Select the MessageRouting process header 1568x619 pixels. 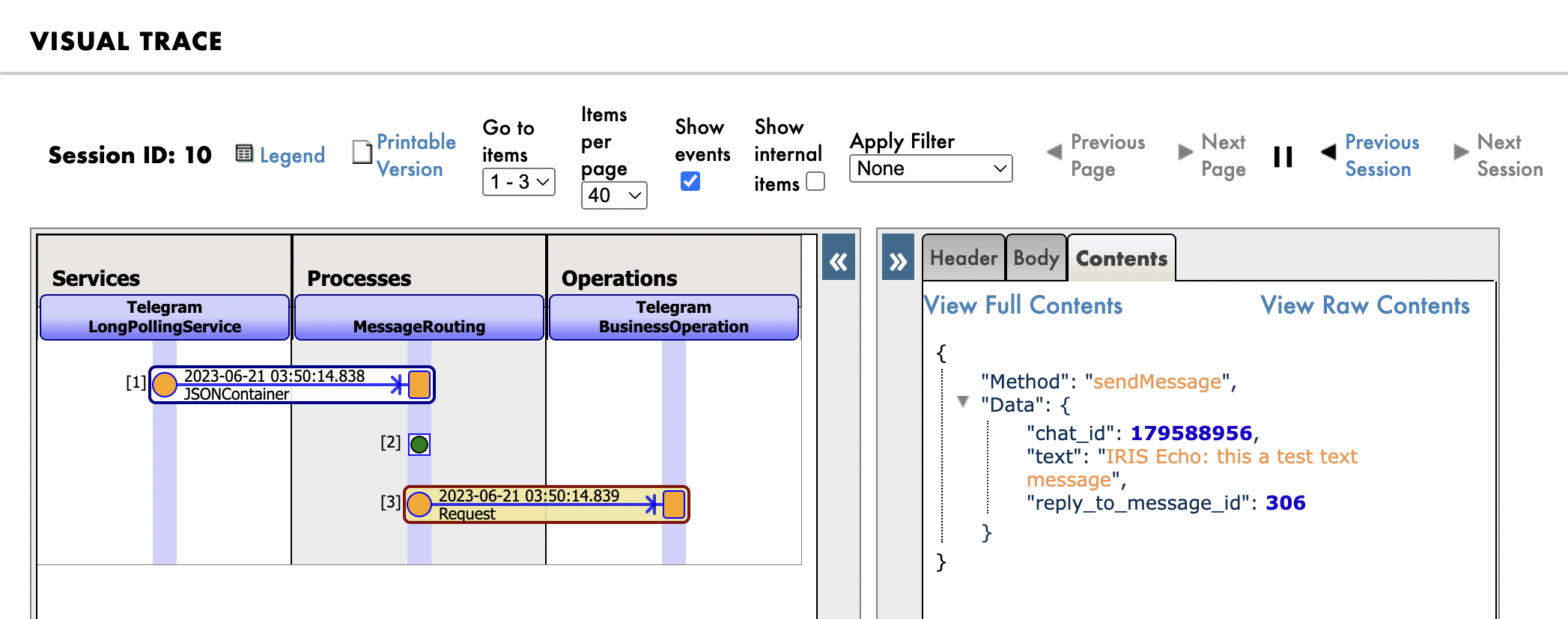(x=419, y=318)
